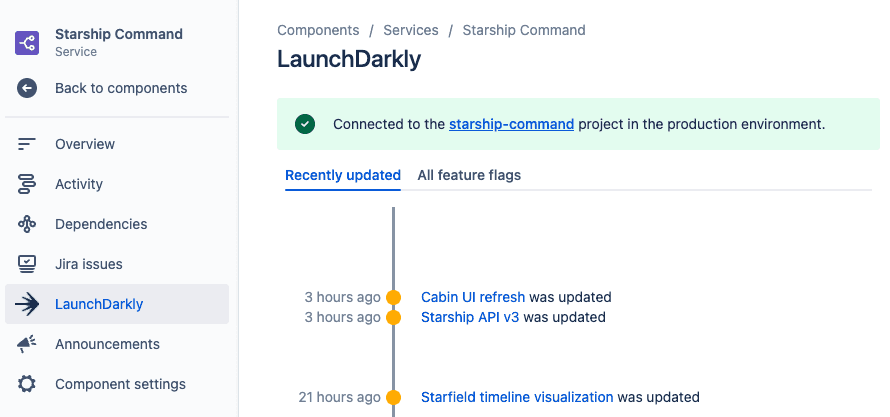Click the Dependencies sidebar icon
Image resolution: width=890 pixels, height=417 pixels.
coord(27,224)
